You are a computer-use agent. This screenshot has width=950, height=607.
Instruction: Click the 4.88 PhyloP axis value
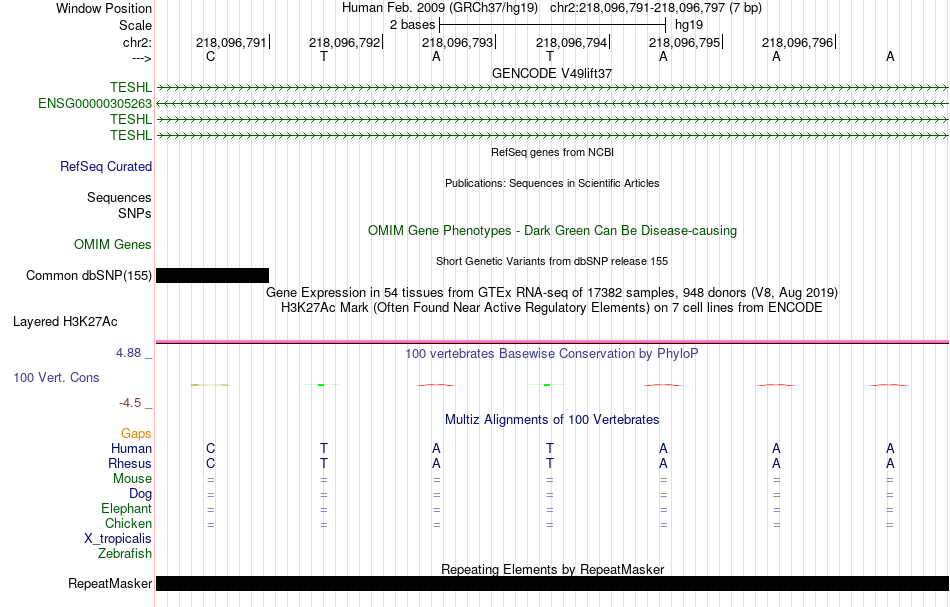(128, 353)
